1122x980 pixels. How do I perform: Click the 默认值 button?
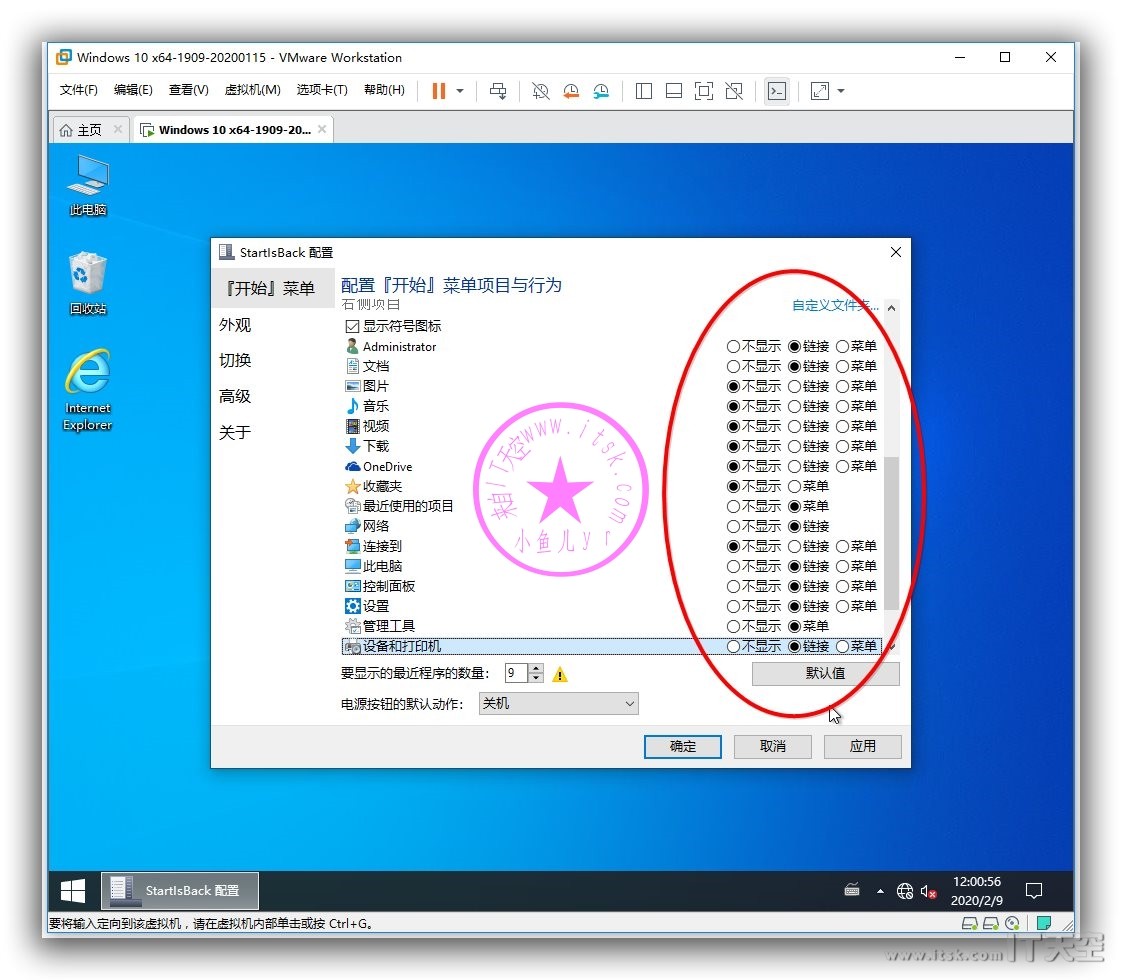click(x=825, y=674)
